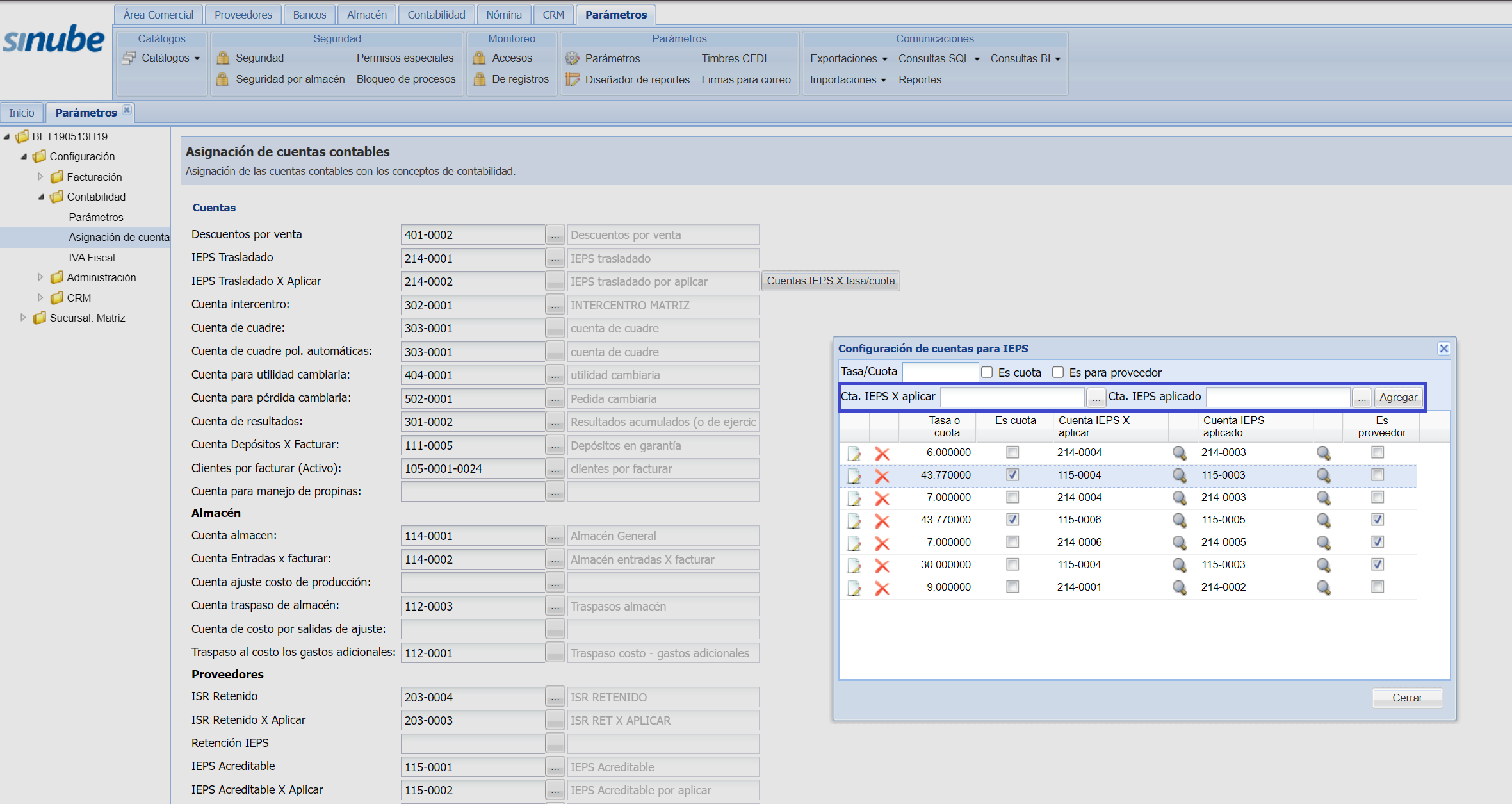Click magnifier next to account 214-0006

(x=1179, y=543)
